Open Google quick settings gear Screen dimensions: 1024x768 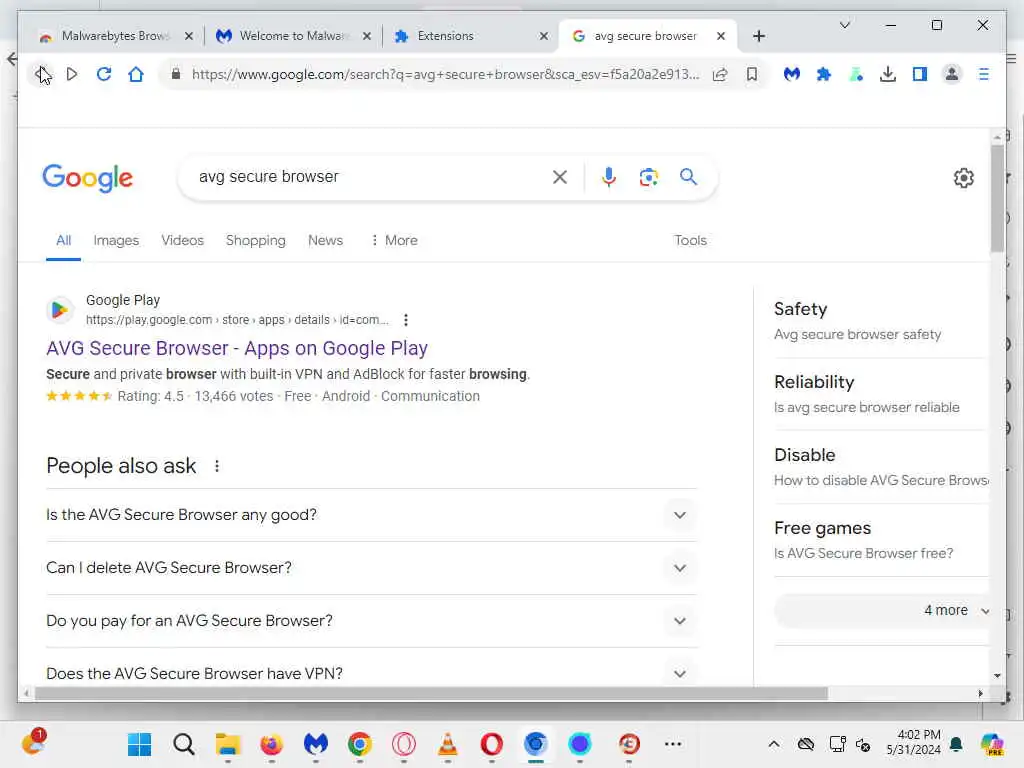pos(963,178)
